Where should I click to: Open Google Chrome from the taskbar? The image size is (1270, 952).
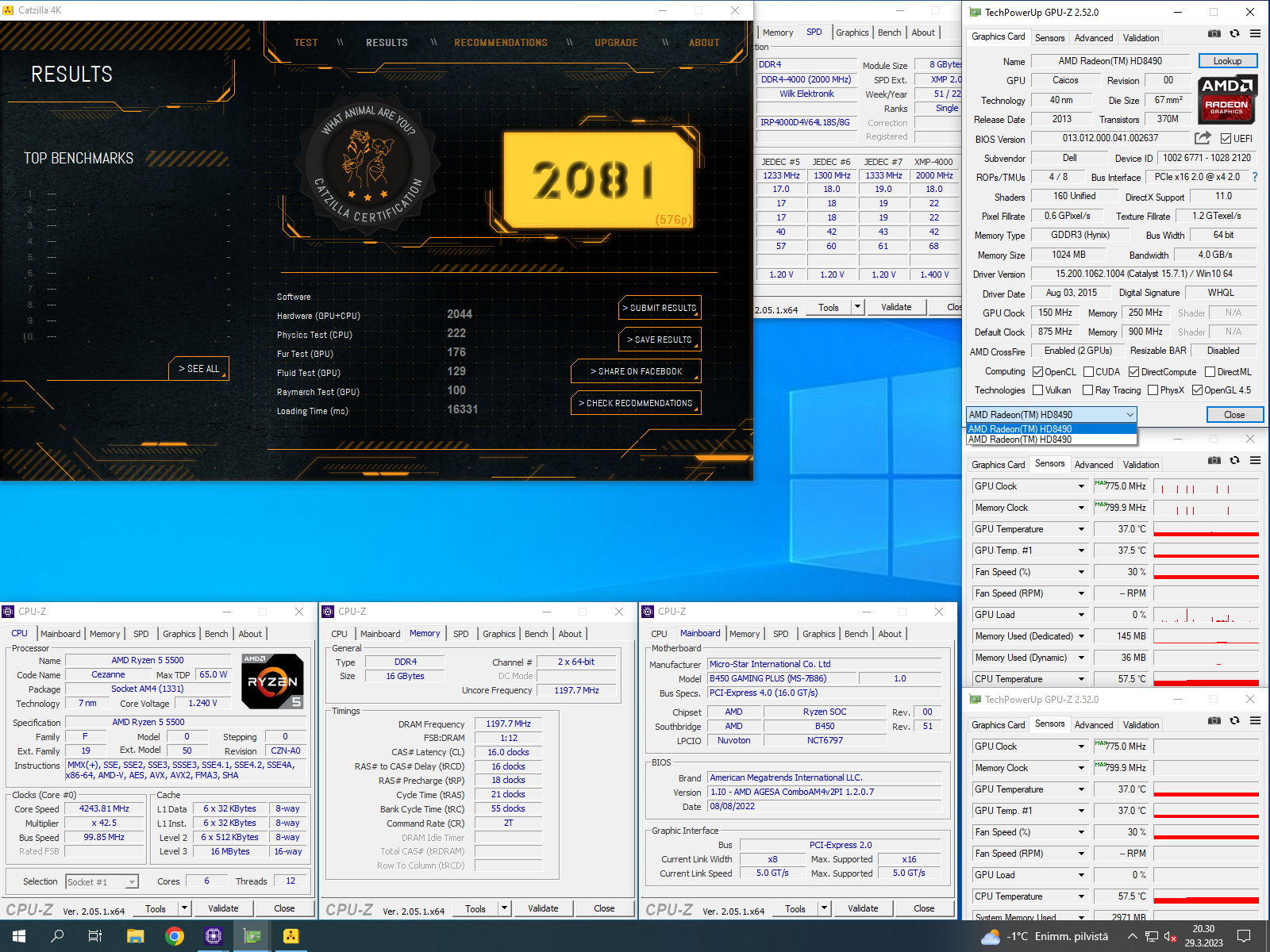point(175,936)
